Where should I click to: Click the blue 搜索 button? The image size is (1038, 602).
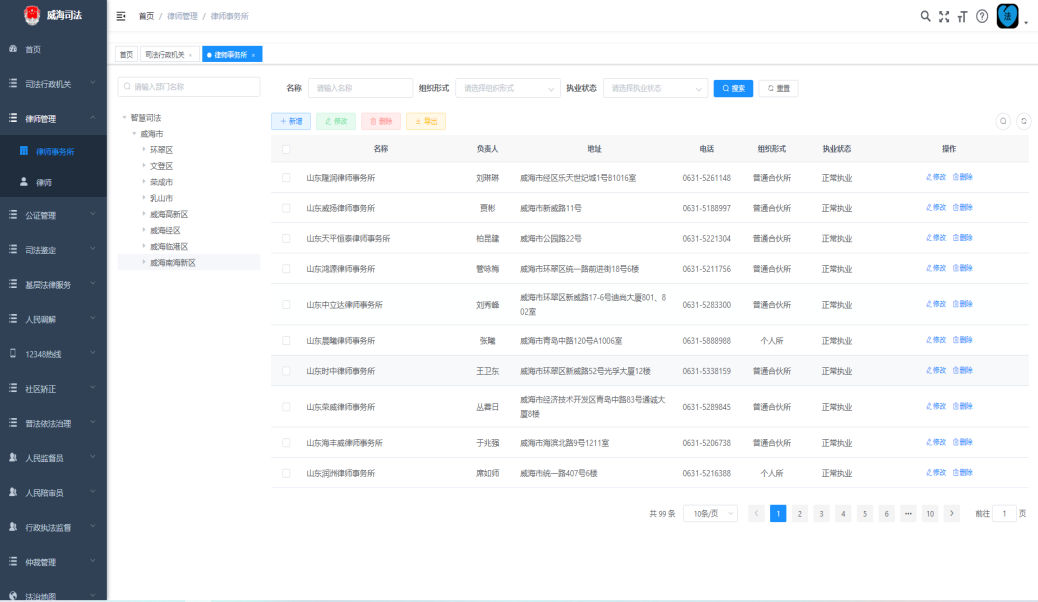(x=733, y=88)
